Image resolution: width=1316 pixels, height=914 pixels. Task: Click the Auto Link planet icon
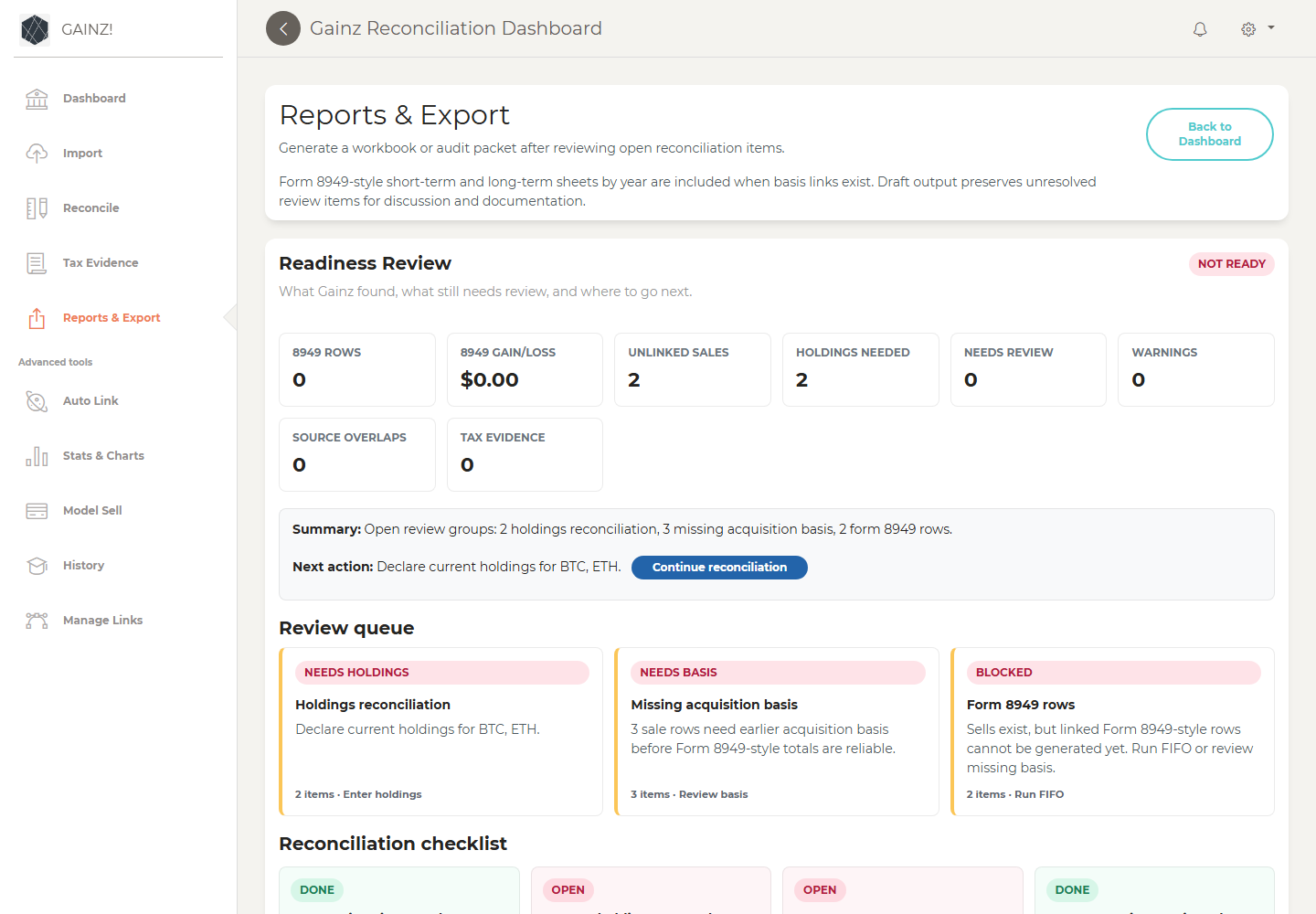point(37,401)
